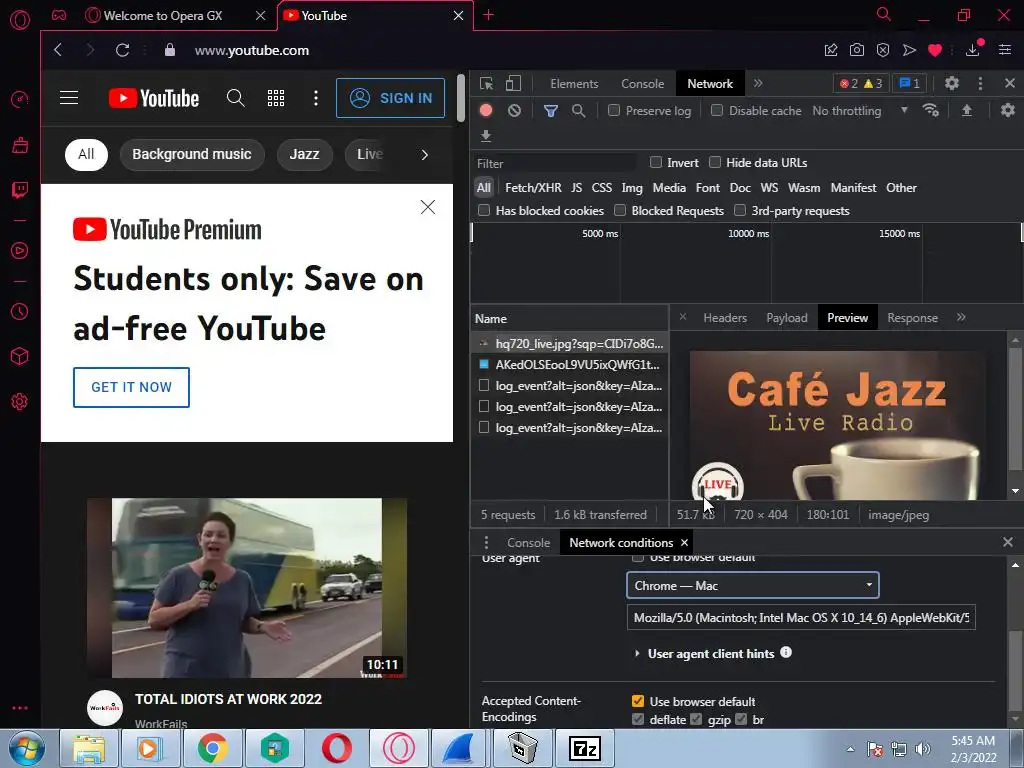Select Background music chip
The image size is (1024, 768).
(192, 155)
